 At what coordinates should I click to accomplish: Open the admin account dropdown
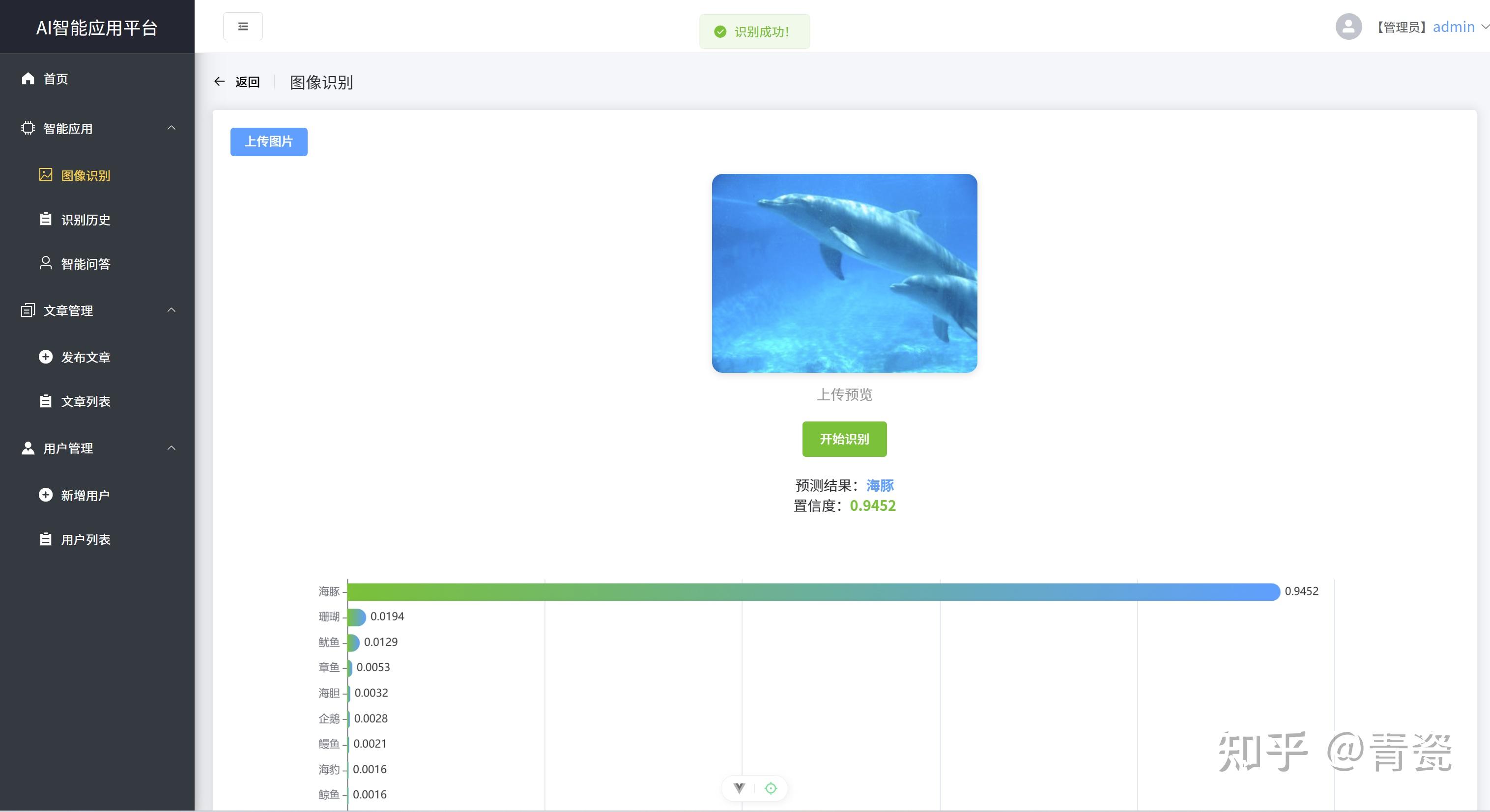(x=1454, y=27)
